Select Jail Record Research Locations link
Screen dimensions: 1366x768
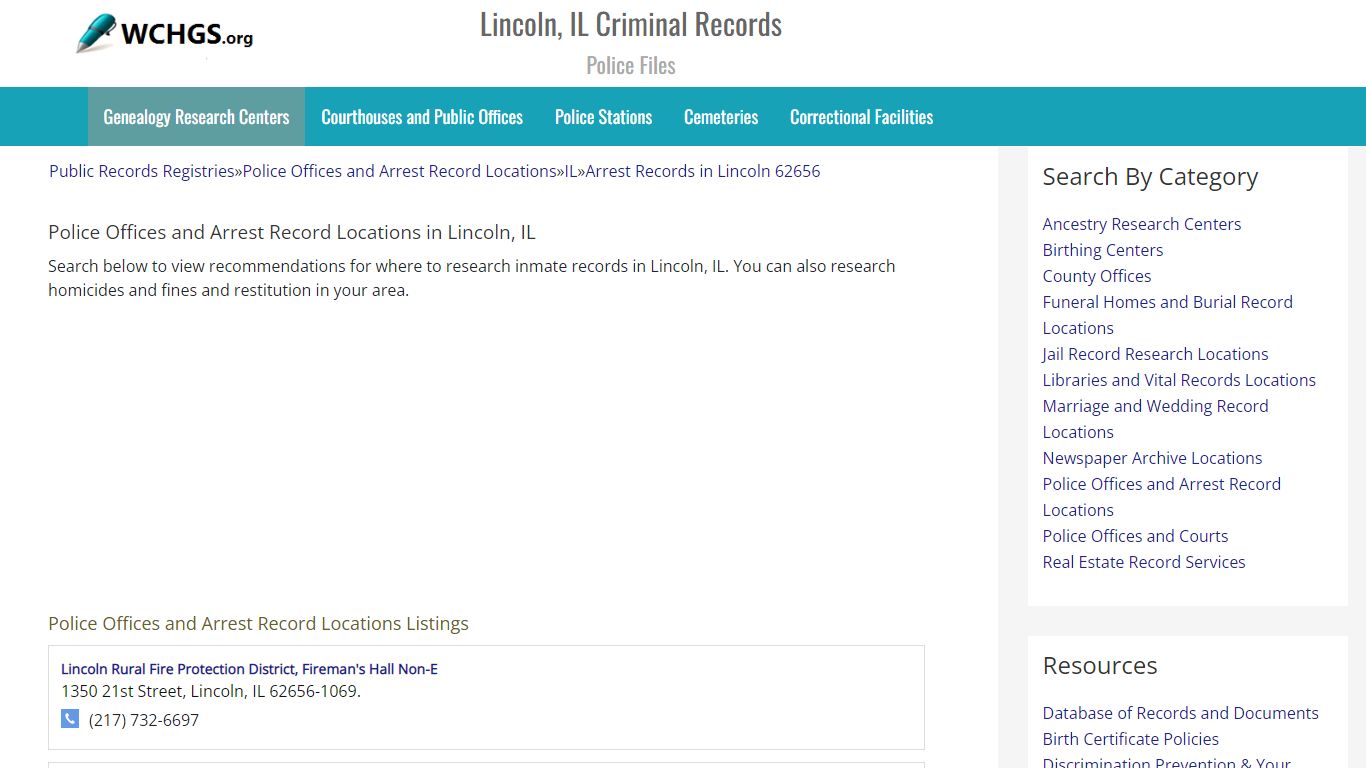pos(1155,354)
